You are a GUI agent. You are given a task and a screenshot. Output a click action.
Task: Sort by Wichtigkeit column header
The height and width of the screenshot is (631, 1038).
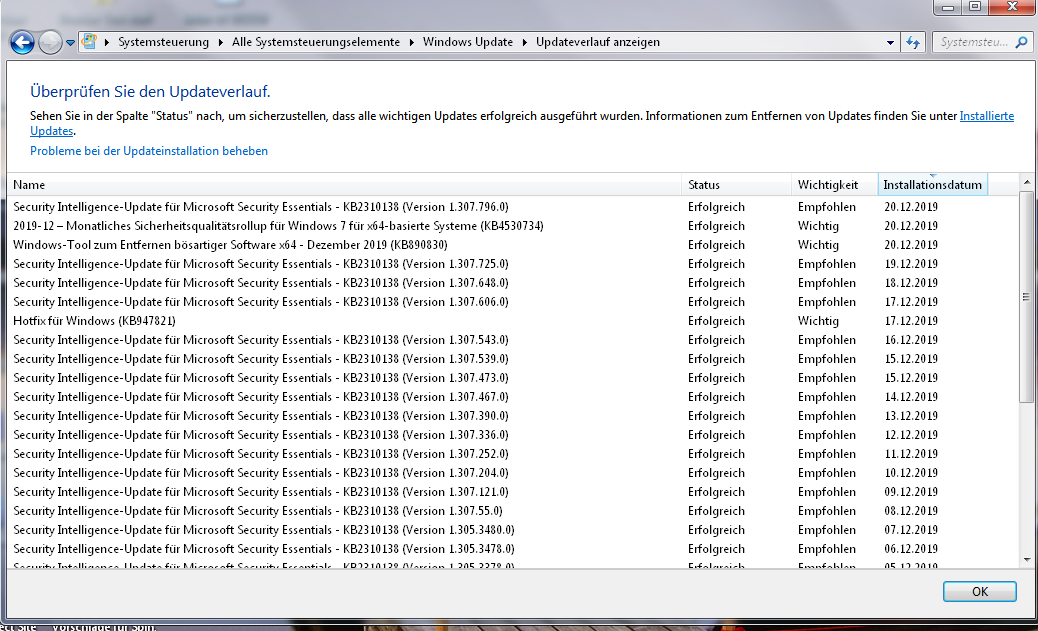point(835,185)
